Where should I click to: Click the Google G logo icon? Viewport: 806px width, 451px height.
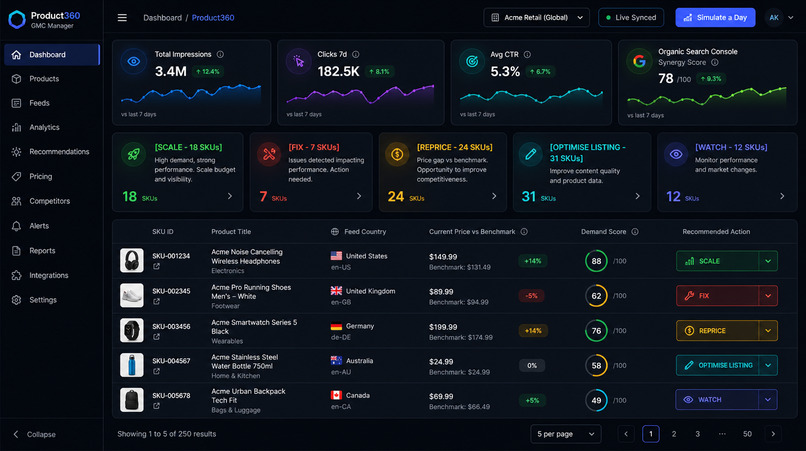(639, 61)
